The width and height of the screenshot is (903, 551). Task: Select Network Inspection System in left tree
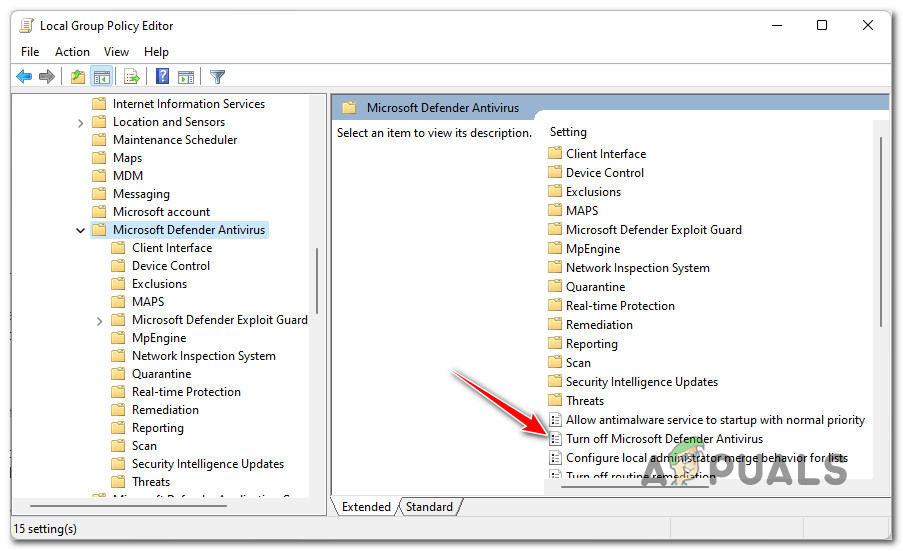203,355
